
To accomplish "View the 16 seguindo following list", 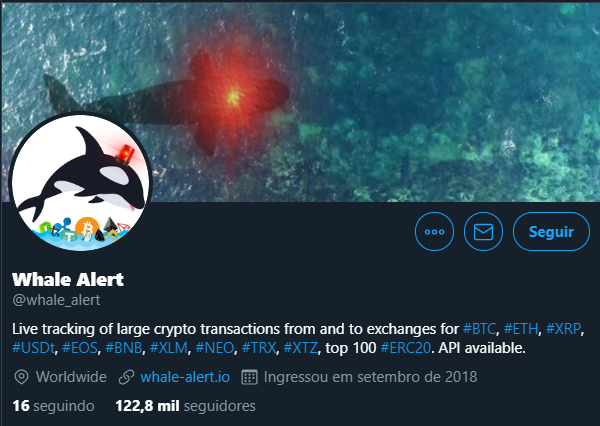I will click(53, 406).
